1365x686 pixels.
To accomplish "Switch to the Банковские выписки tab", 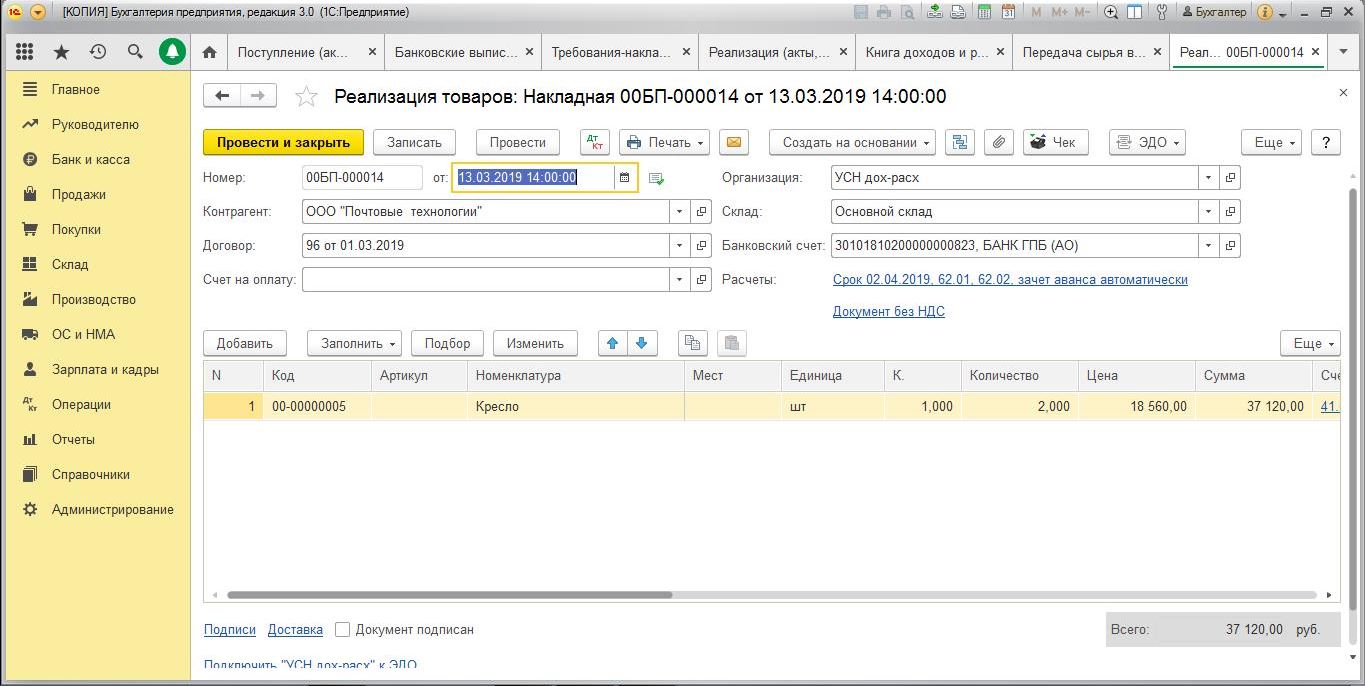I will 456,52.
